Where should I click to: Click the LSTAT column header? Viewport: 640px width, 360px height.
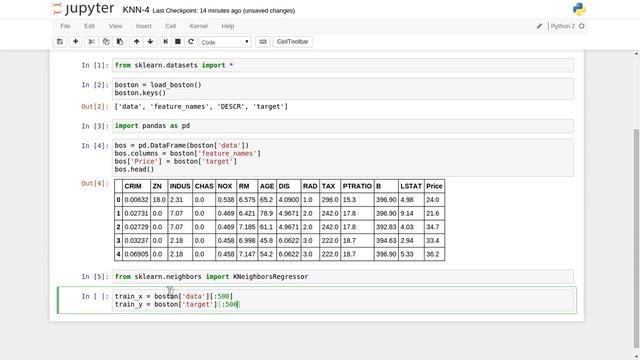click(x=411, y=186)
